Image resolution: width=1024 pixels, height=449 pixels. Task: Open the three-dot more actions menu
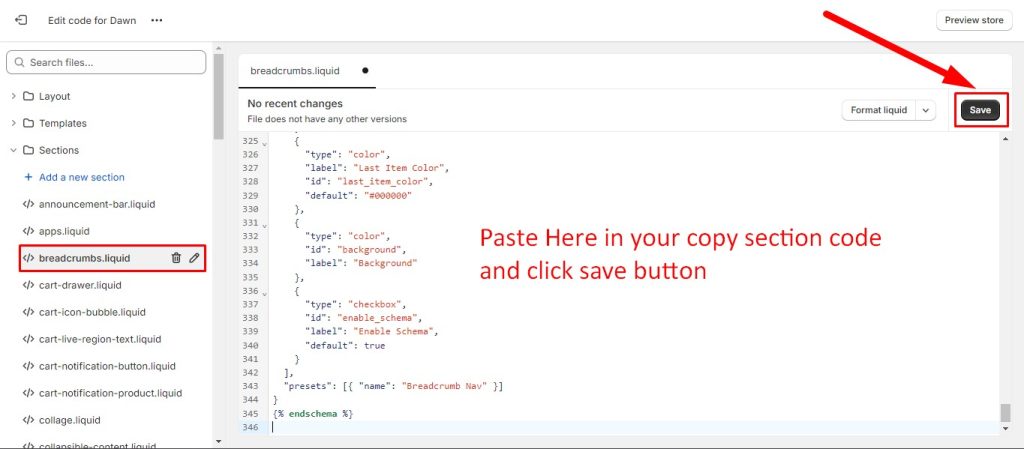(x=156, y=20)
